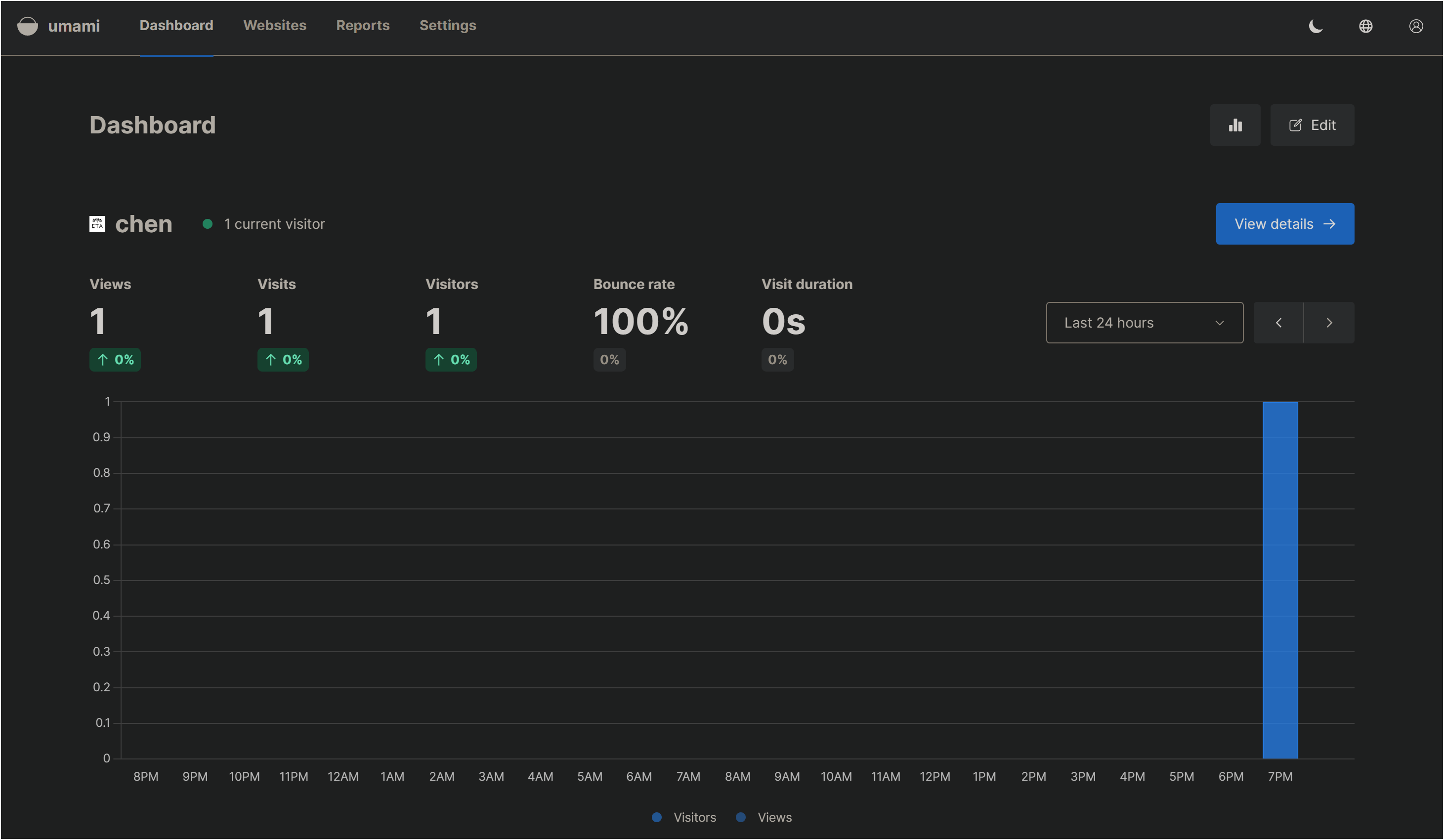Open the Settings tab
The image size is (1444, 840).
[448, 25]
